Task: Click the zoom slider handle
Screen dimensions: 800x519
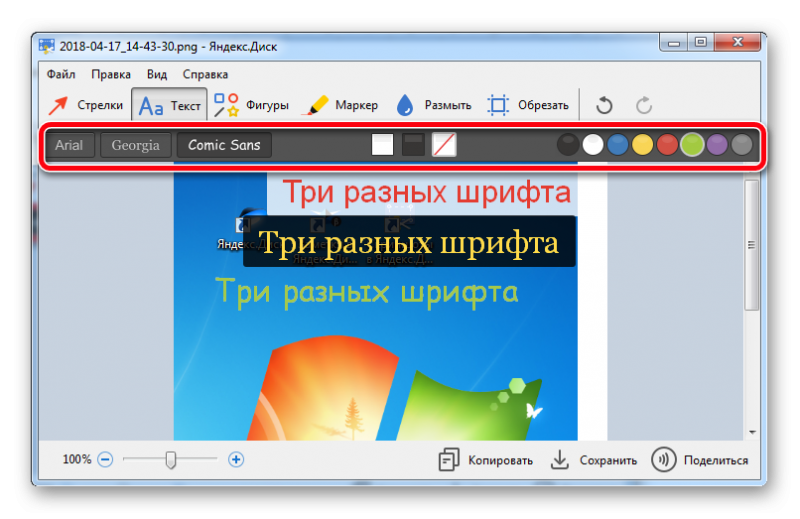Action: [x=171, y=460]
